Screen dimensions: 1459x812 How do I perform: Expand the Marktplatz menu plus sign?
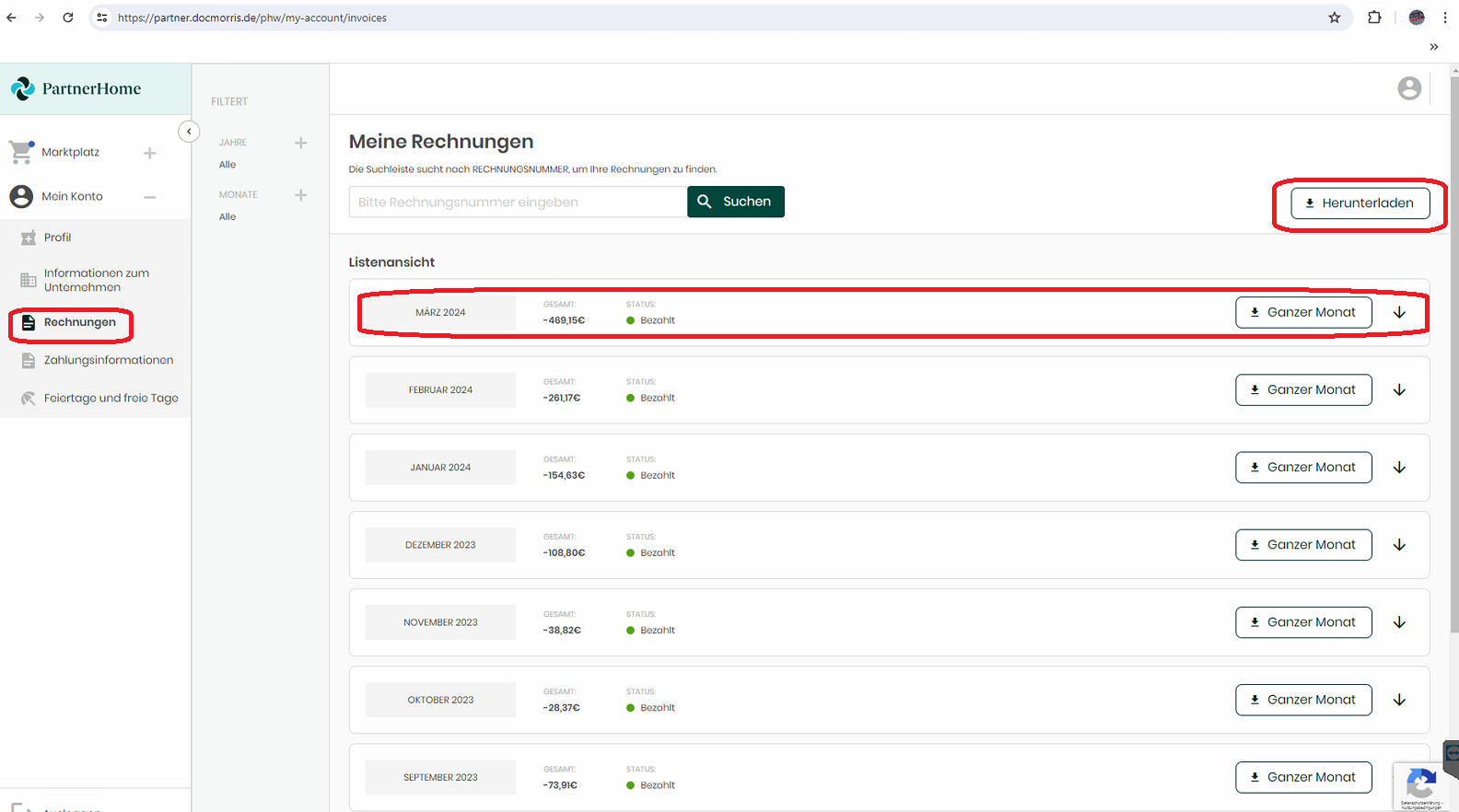coord(149,153)
